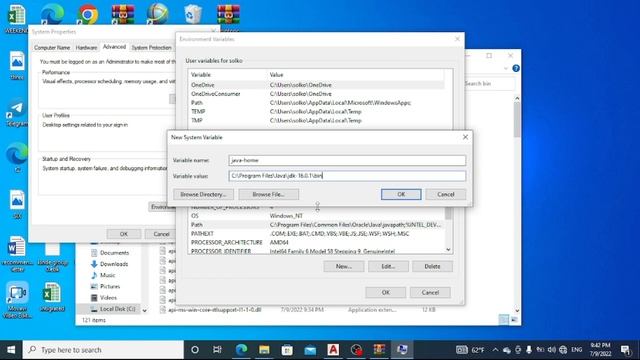Switch to the Hardware tab

tap(87, 48)
